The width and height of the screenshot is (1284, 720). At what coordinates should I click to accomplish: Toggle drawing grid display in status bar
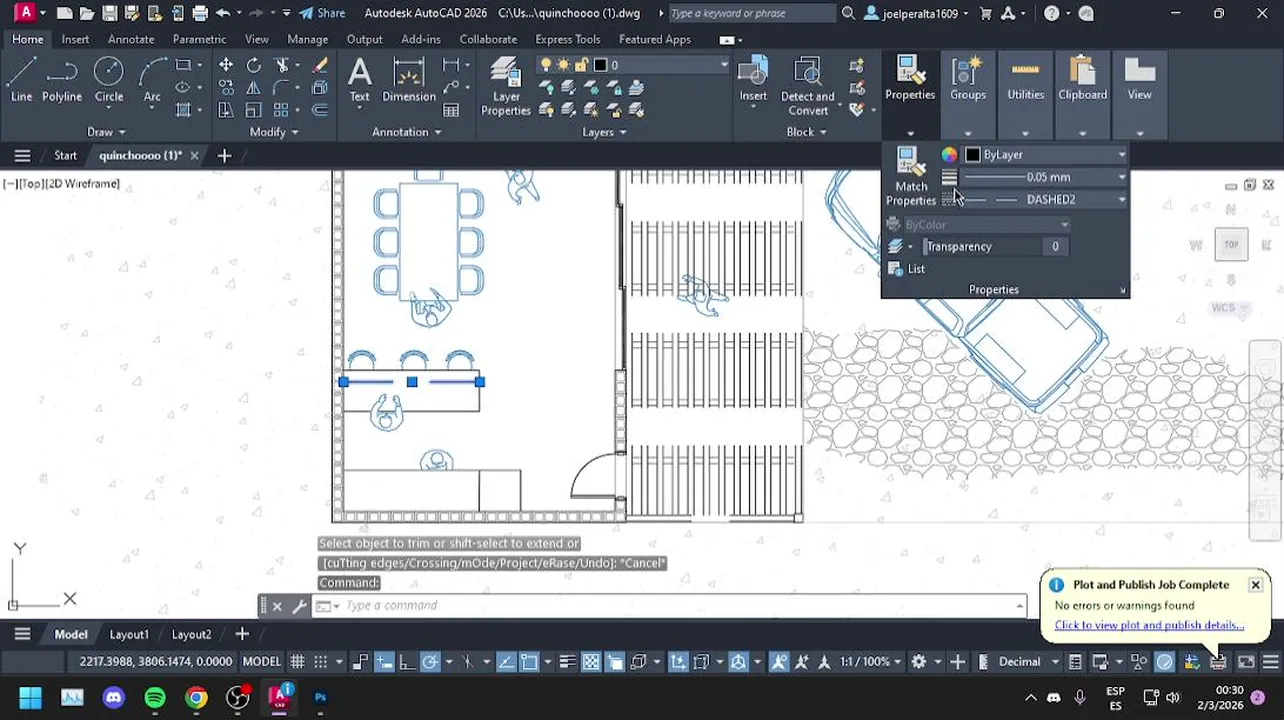[298, 662]
